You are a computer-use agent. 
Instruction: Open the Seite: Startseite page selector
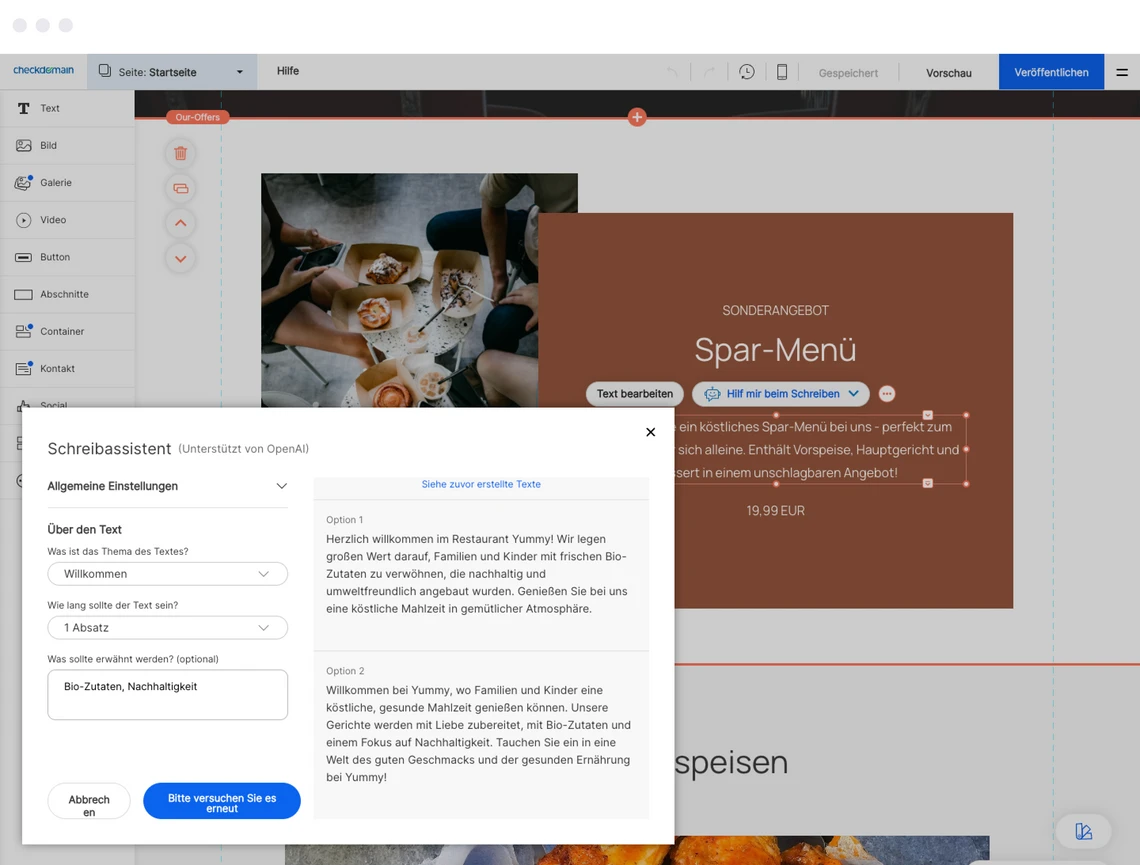(x=172, y=72)
